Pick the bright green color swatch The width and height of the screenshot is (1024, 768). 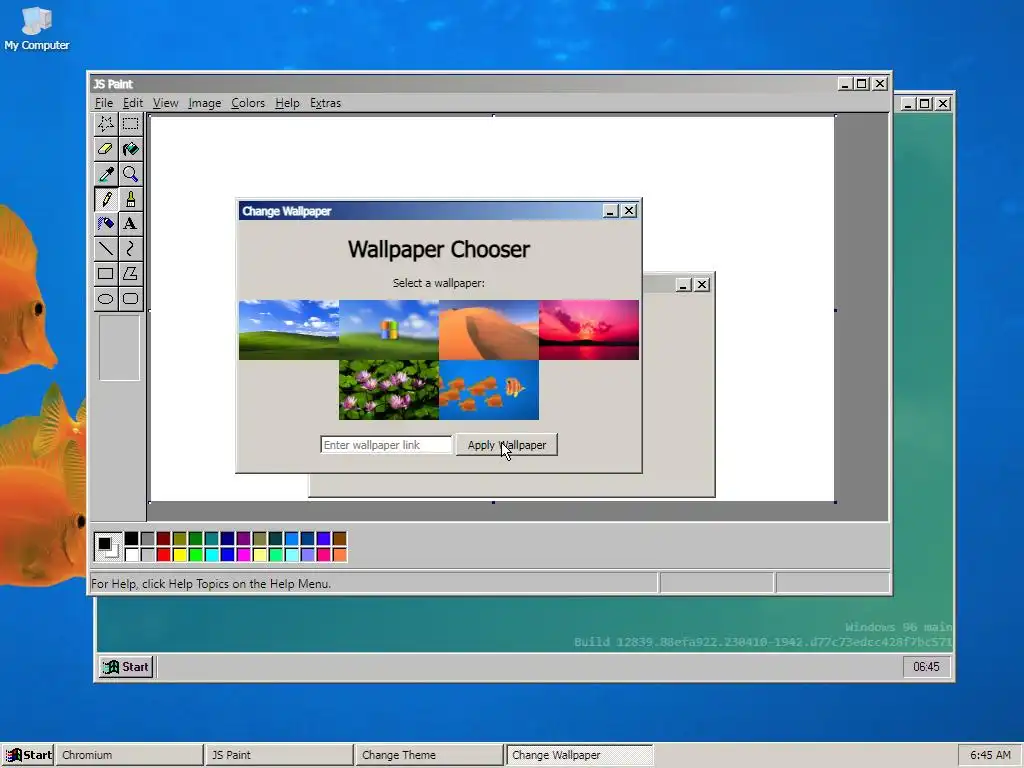(195, 554)
